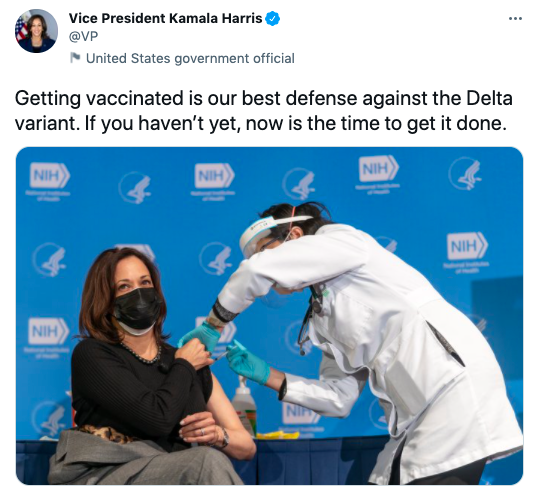Open Vice President Kamala Harris profile name
The image size is (536, 498).
click(165, 18)
